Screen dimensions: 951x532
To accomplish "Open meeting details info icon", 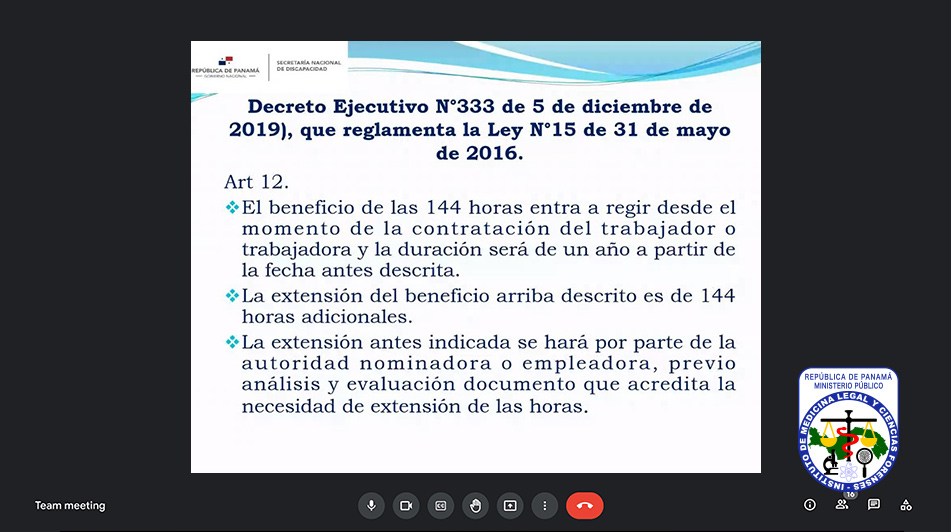I will tap(810, 505).
